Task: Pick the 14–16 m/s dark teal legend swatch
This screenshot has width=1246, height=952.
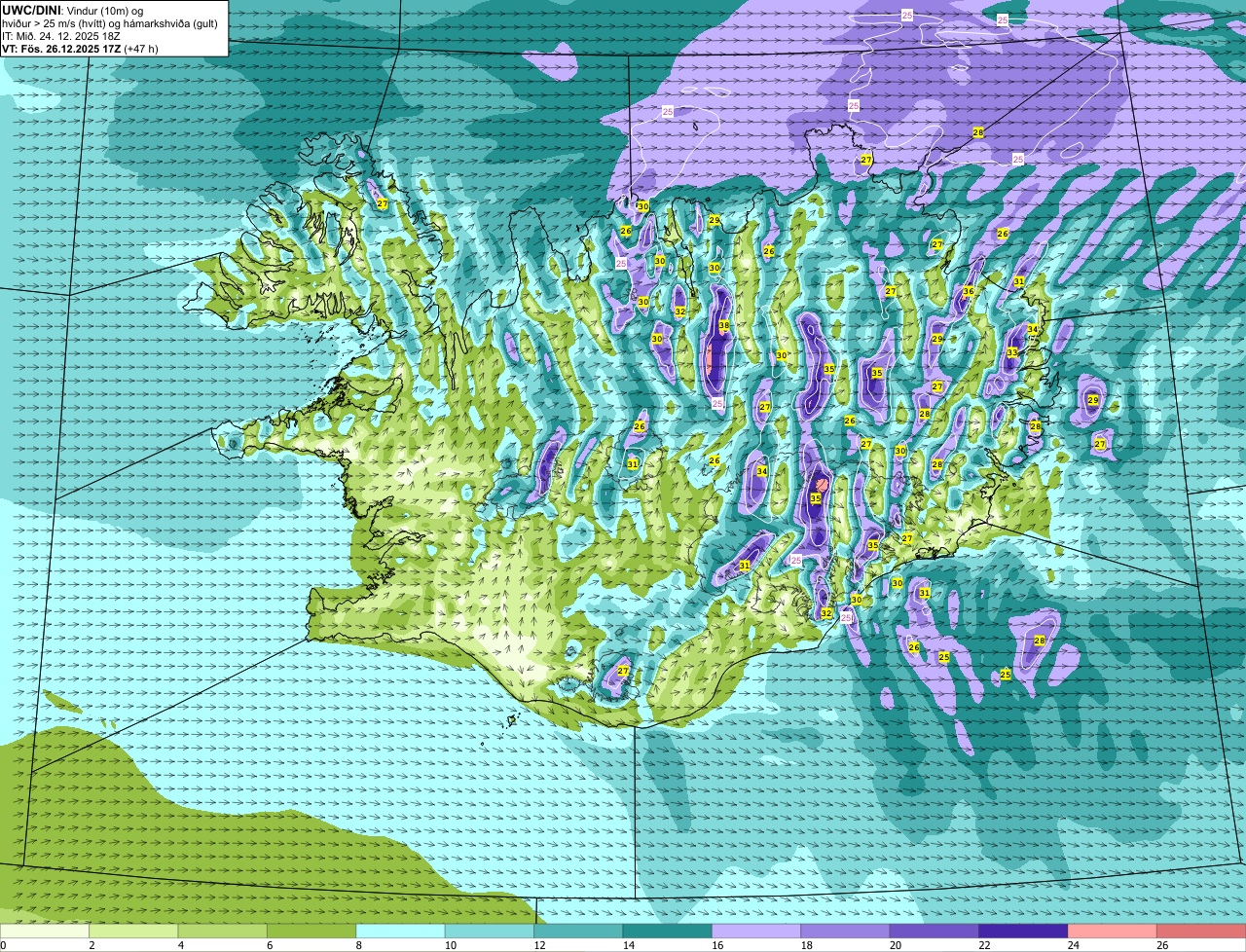Action: (x=669, y=932)
